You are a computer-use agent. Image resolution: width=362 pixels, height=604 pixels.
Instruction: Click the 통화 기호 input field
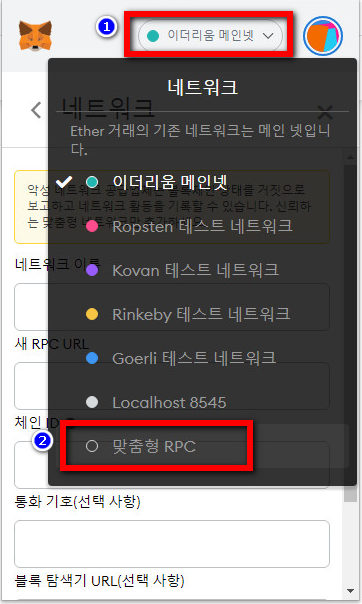pos(172,544)
